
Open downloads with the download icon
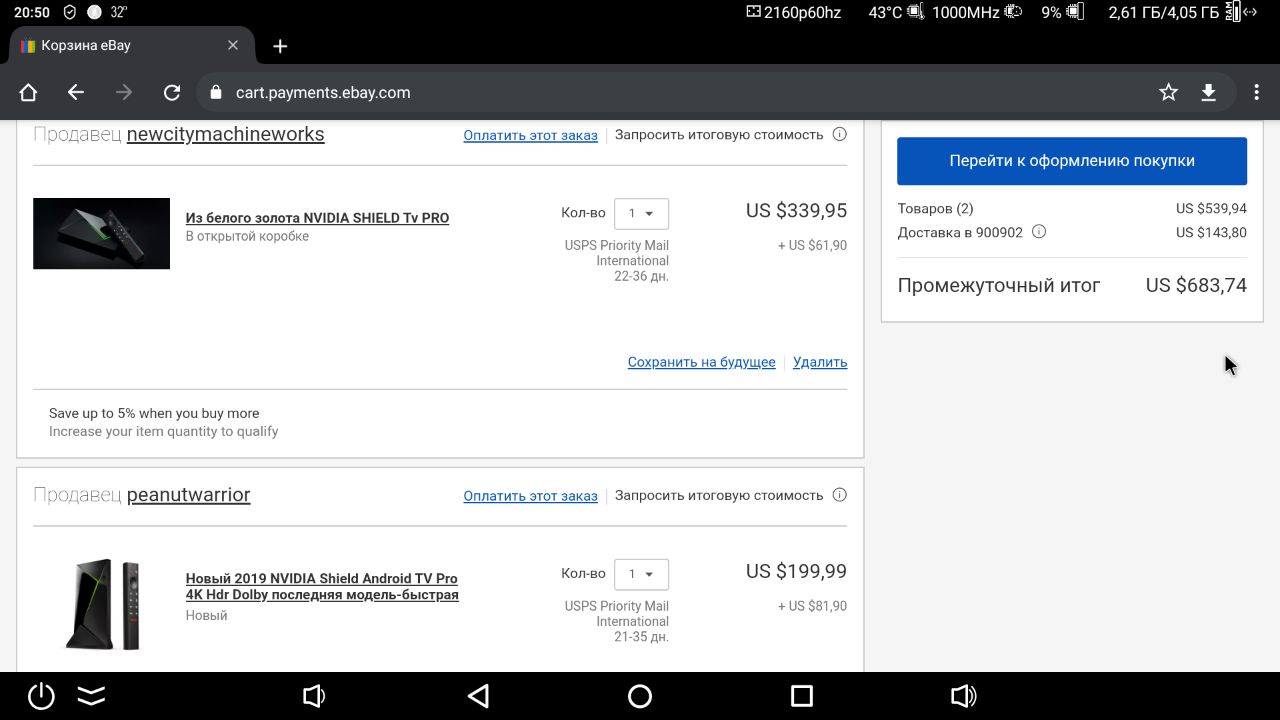click(x=1208, y=92)
